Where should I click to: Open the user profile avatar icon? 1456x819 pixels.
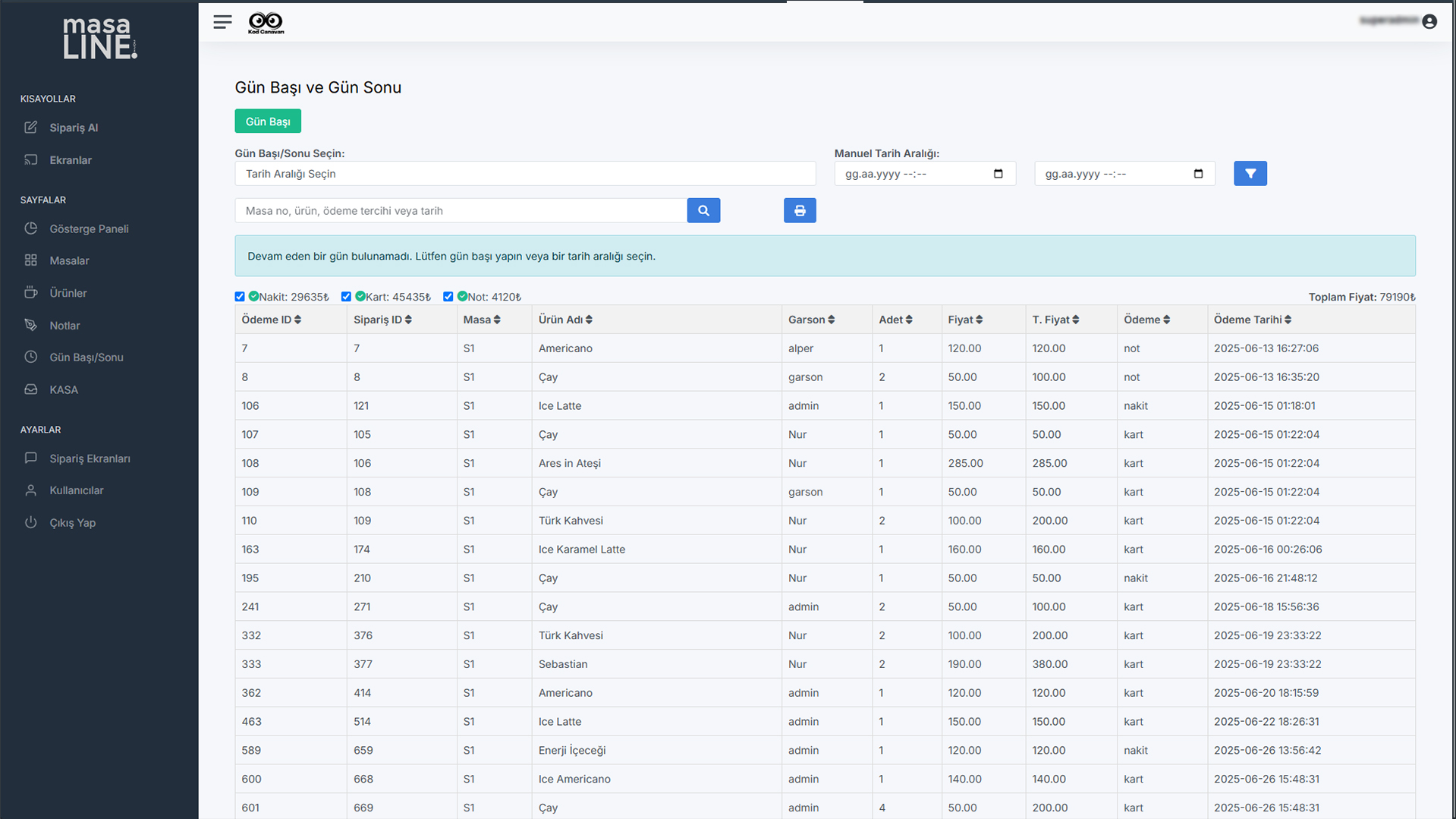[x=1429, y=22]
